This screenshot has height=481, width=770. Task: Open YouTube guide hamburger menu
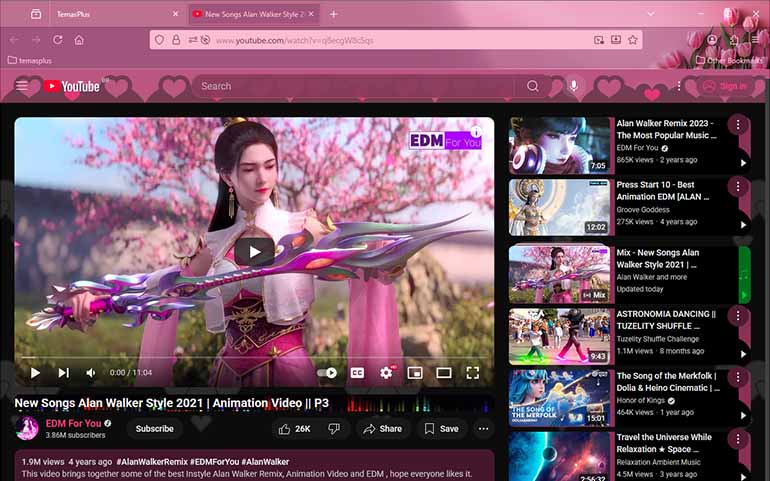pyautogui.click(x=22, y=86)
